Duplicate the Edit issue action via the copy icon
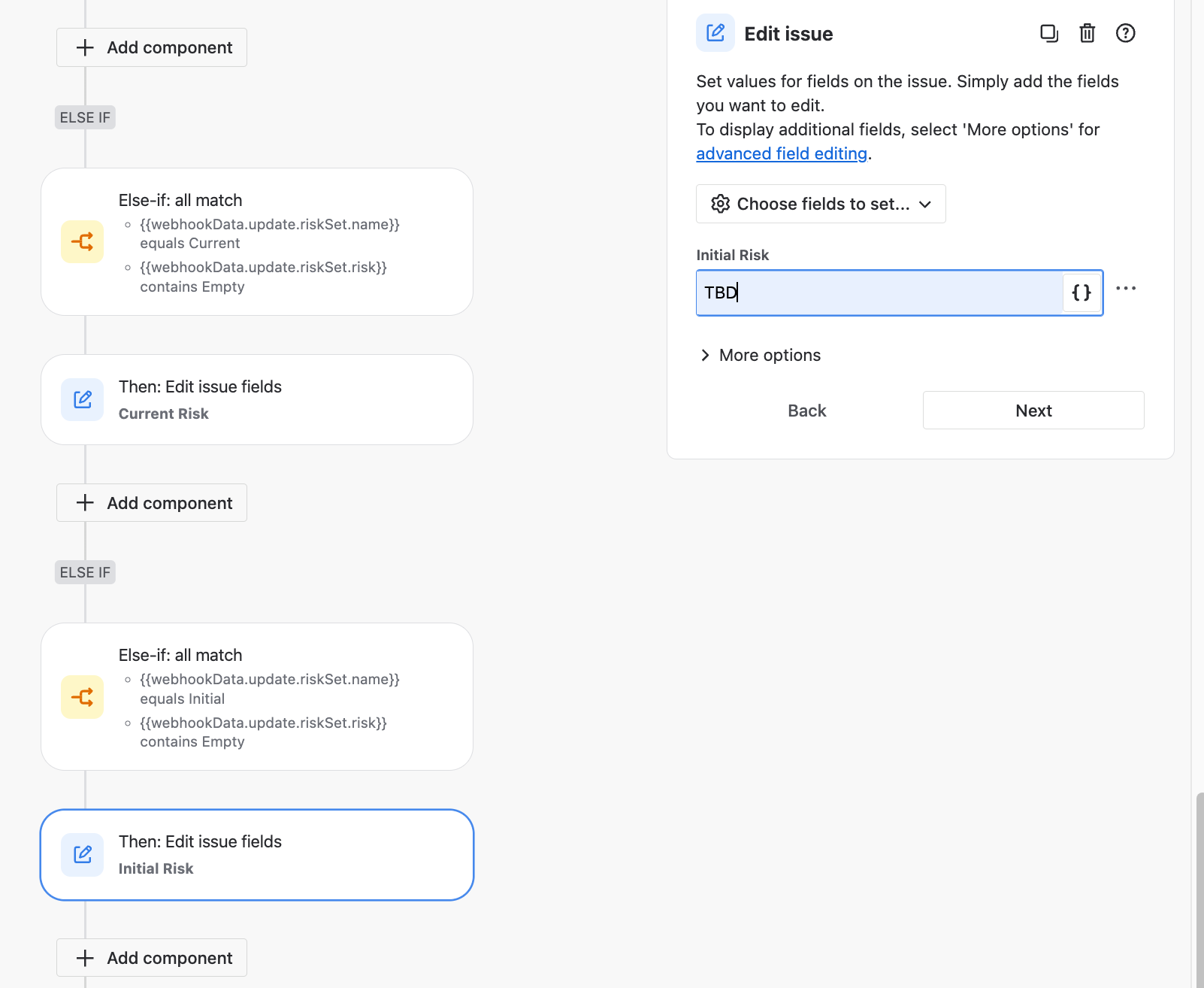The height and width of the screenshot is (988, 1204). [1049, 33]
